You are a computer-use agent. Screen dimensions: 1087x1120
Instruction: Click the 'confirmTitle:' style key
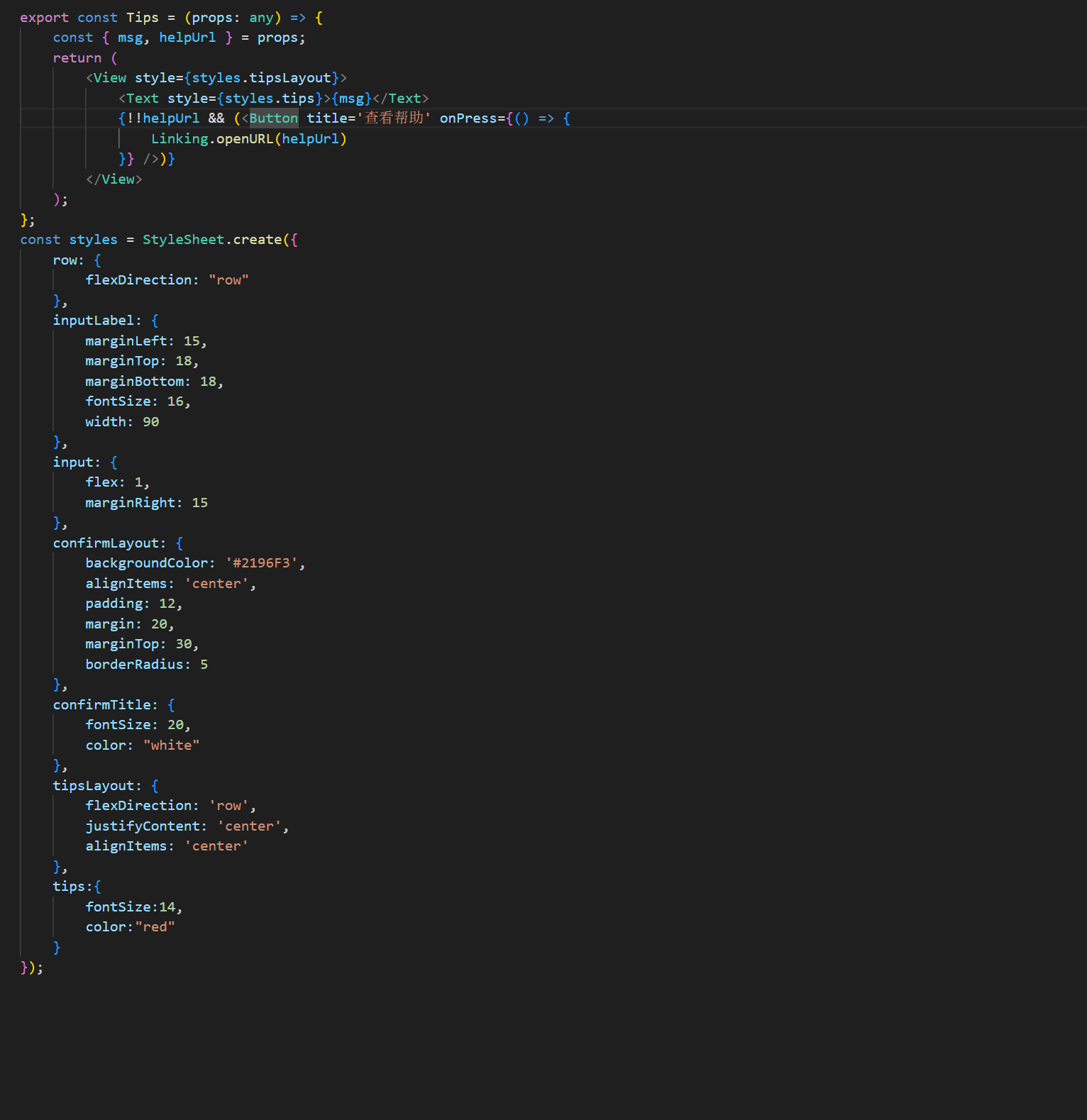(x=105, y=704)
